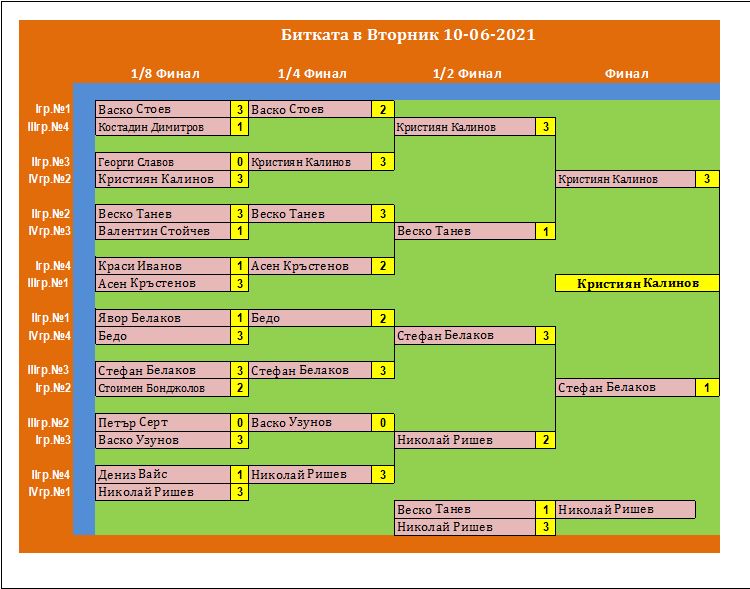The height and width of the screenshot is (589, 750).
Task: Select the 1/4 Финал column header
Action: [x=312, y=73]
